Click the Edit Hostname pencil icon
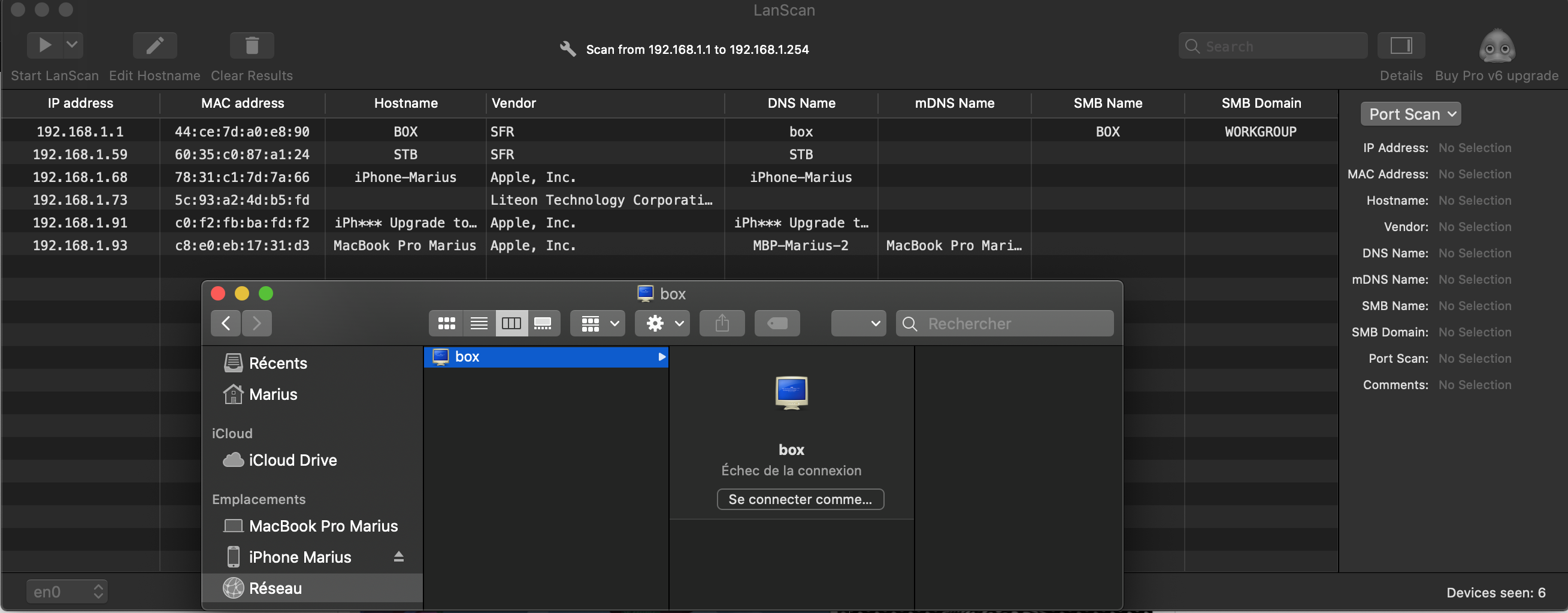The height and width of the screenshot is (613, 1568). pyautogui.click(x=155, y=45)
